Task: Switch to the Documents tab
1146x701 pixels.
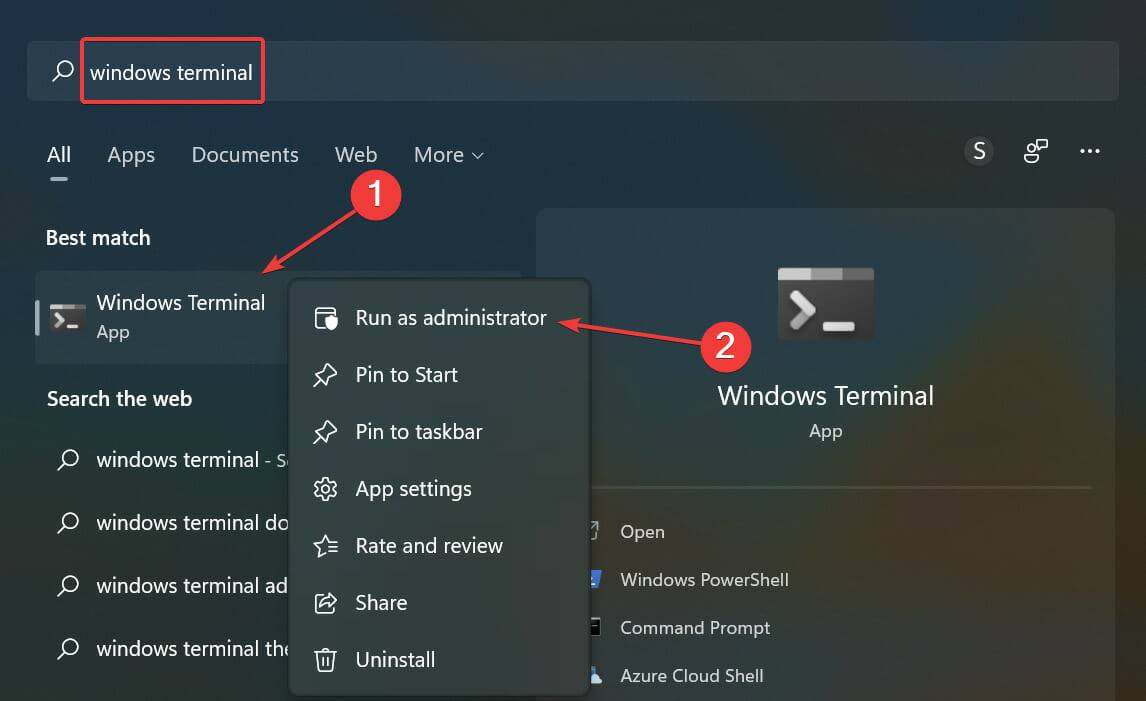Action: pos(244,155)
